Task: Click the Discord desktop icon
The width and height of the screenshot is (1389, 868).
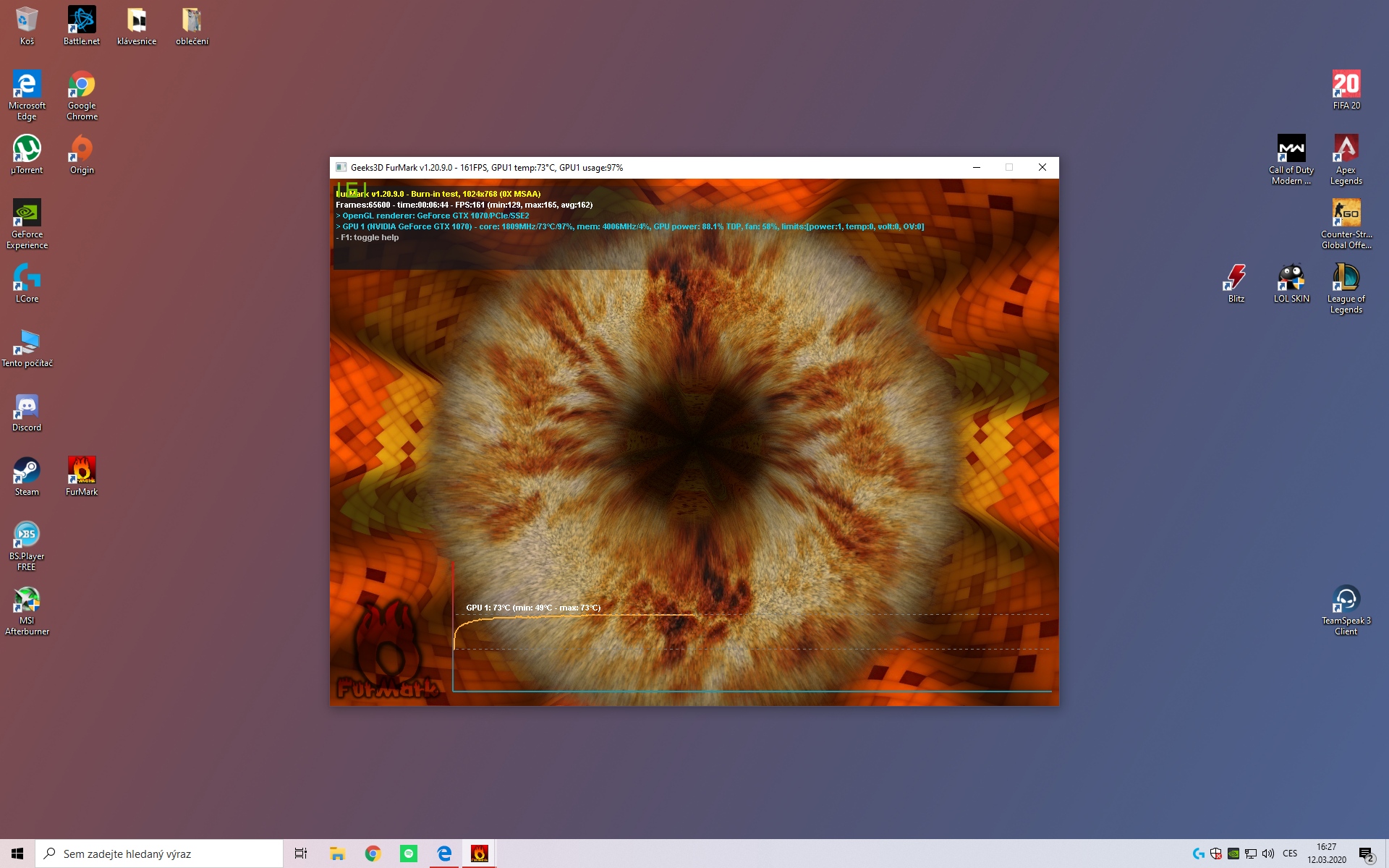Action: point(27,409)
